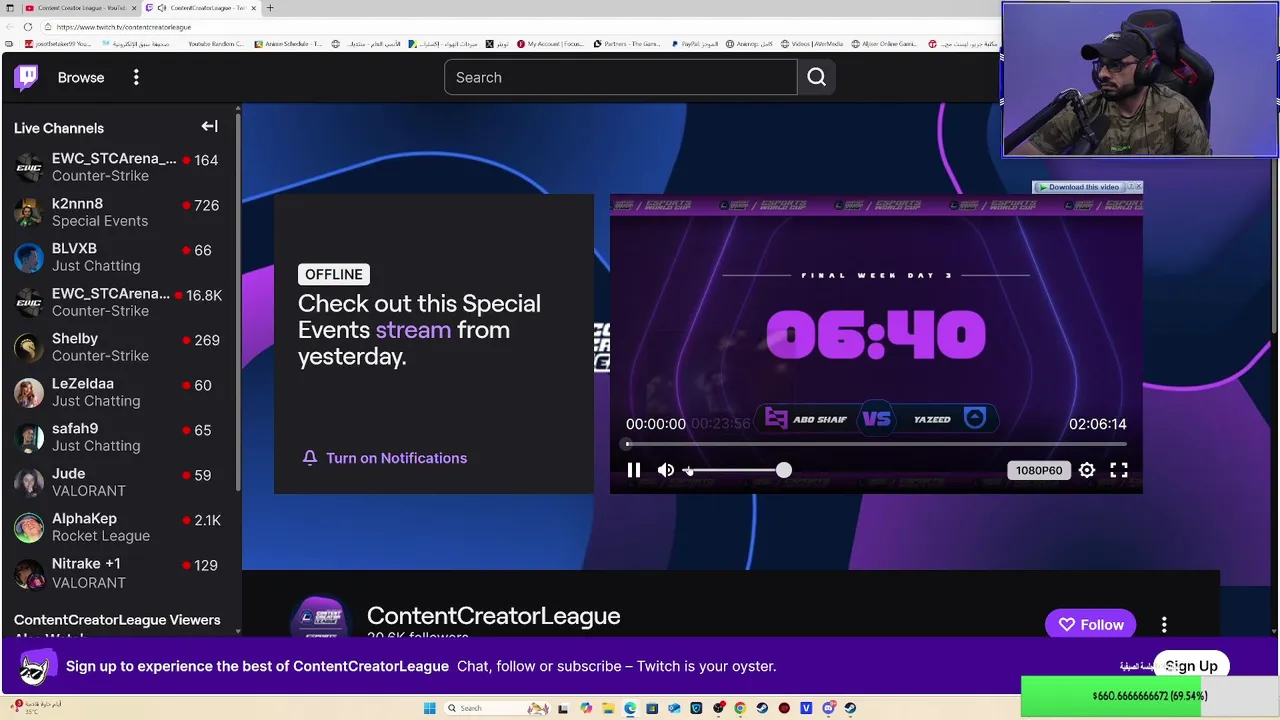Click the purple 'stream' link

tap(413, 330)
